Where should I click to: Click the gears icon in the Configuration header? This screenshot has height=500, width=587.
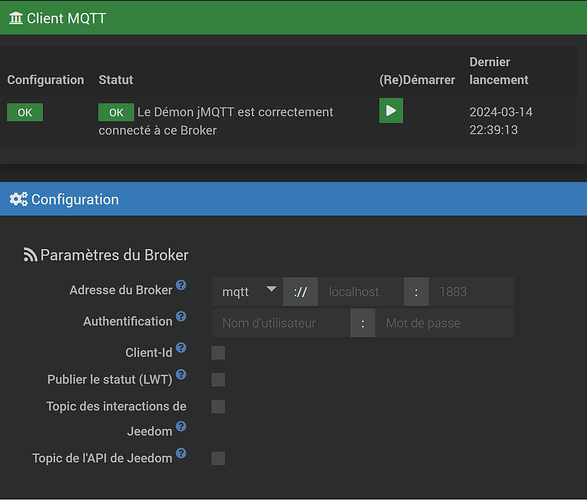pyautogui.click(x=18, y=199)
